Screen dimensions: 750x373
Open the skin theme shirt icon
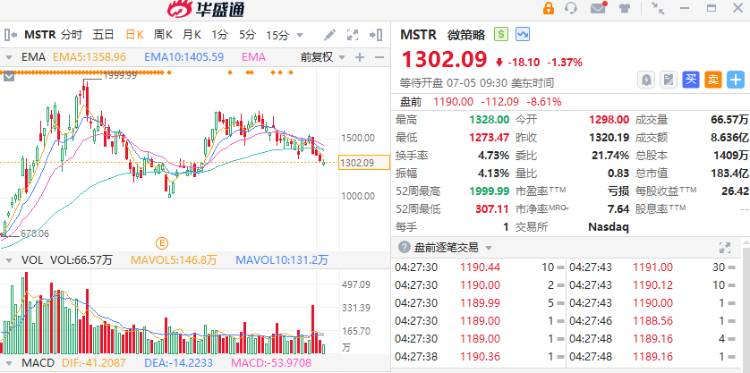point(624,9)
